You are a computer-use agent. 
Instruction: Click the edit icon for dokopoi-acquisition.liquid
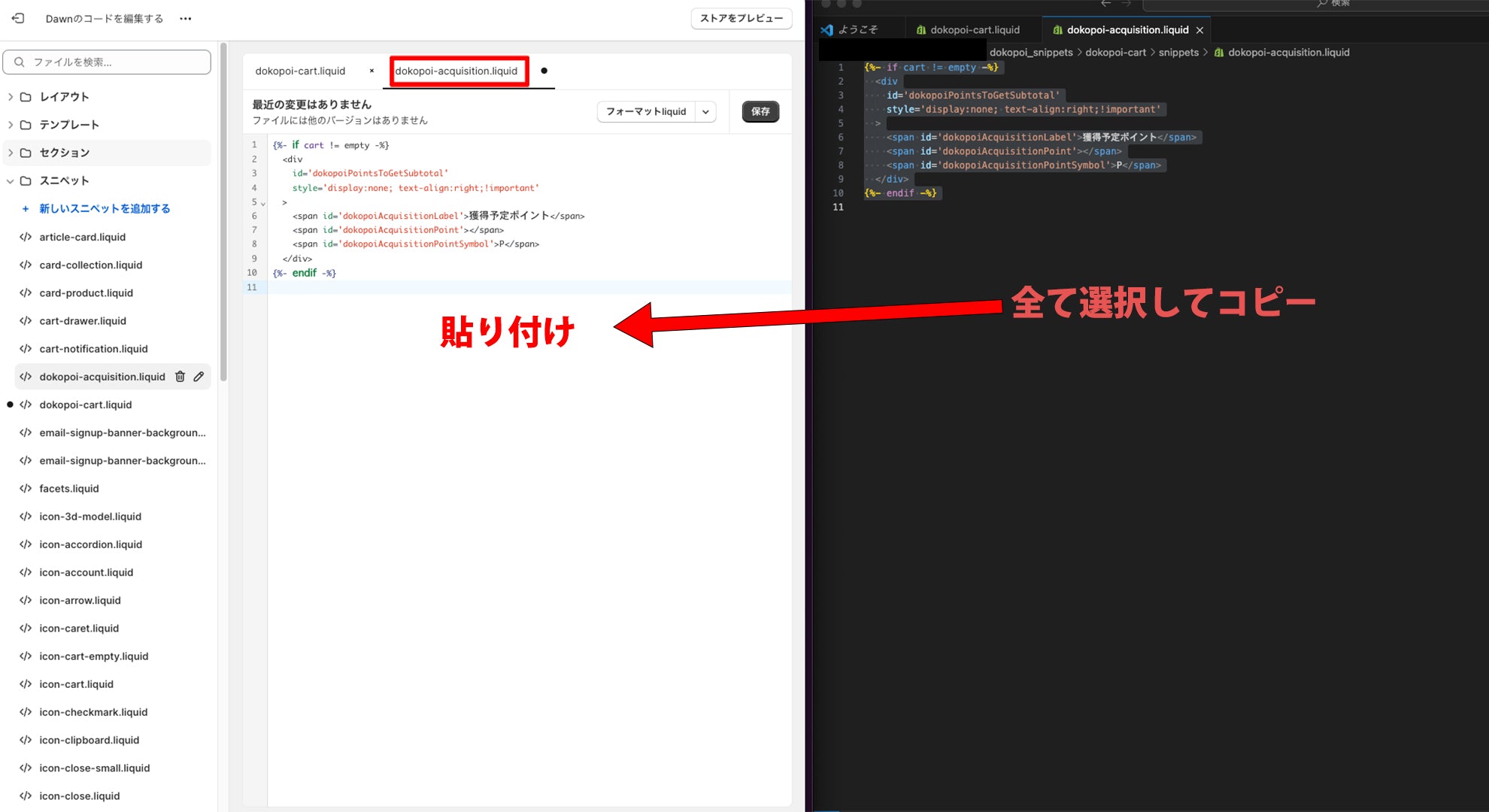click(199, 377)
